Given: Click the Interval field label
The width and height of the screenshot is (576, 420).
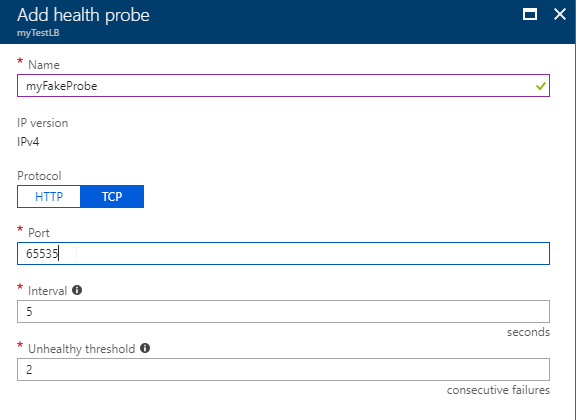Looking at the screenshot, I should (47, 291).
